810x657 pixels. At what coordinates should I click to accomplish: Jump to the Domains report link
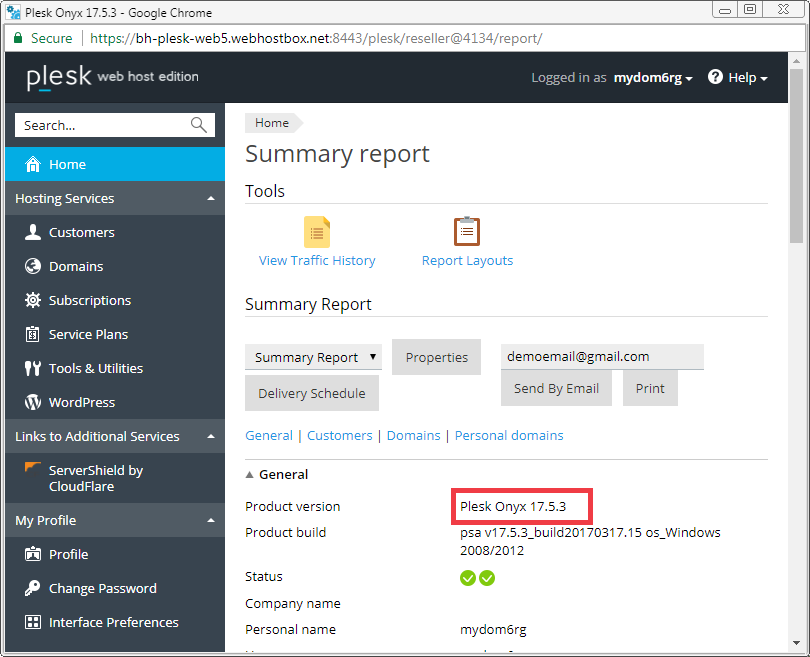point(414,435)
